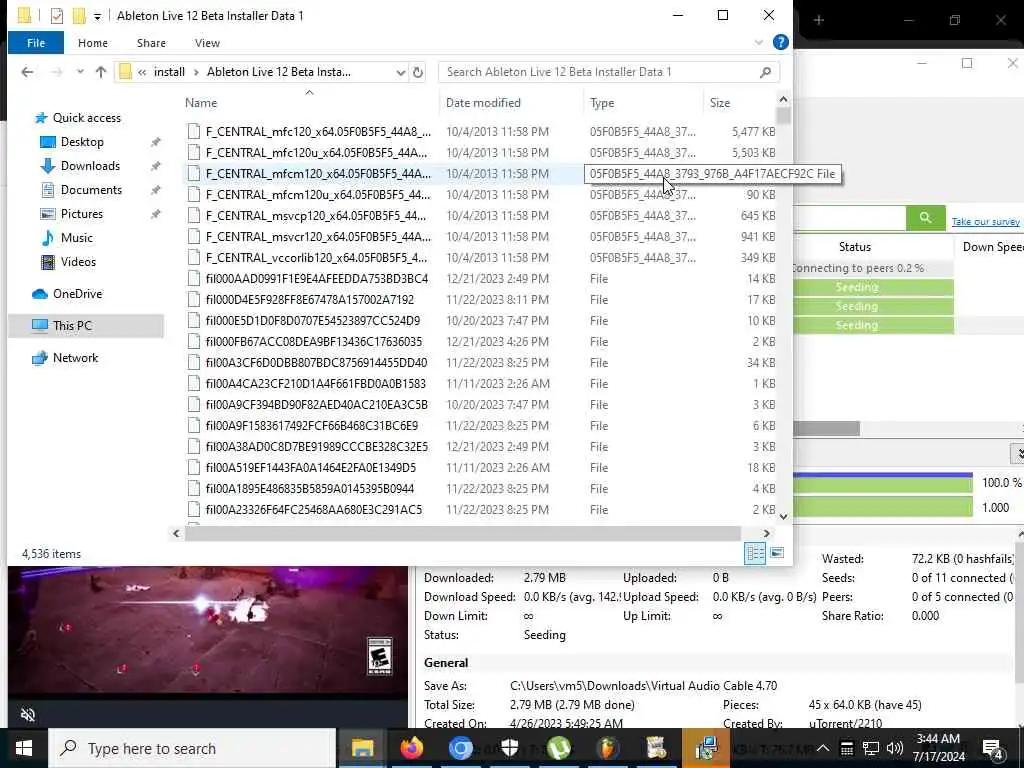Unmute the video using the muted speaker icon
Image resolution: width=1024 pixels, height=768 pixels.
coord(28,715)
